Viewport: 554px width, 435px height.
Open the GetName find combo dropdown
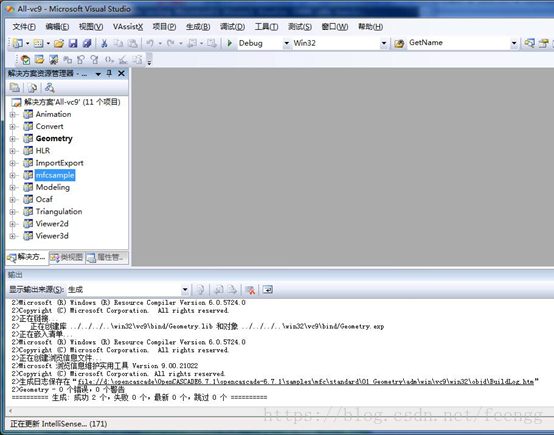click(514, 43)
